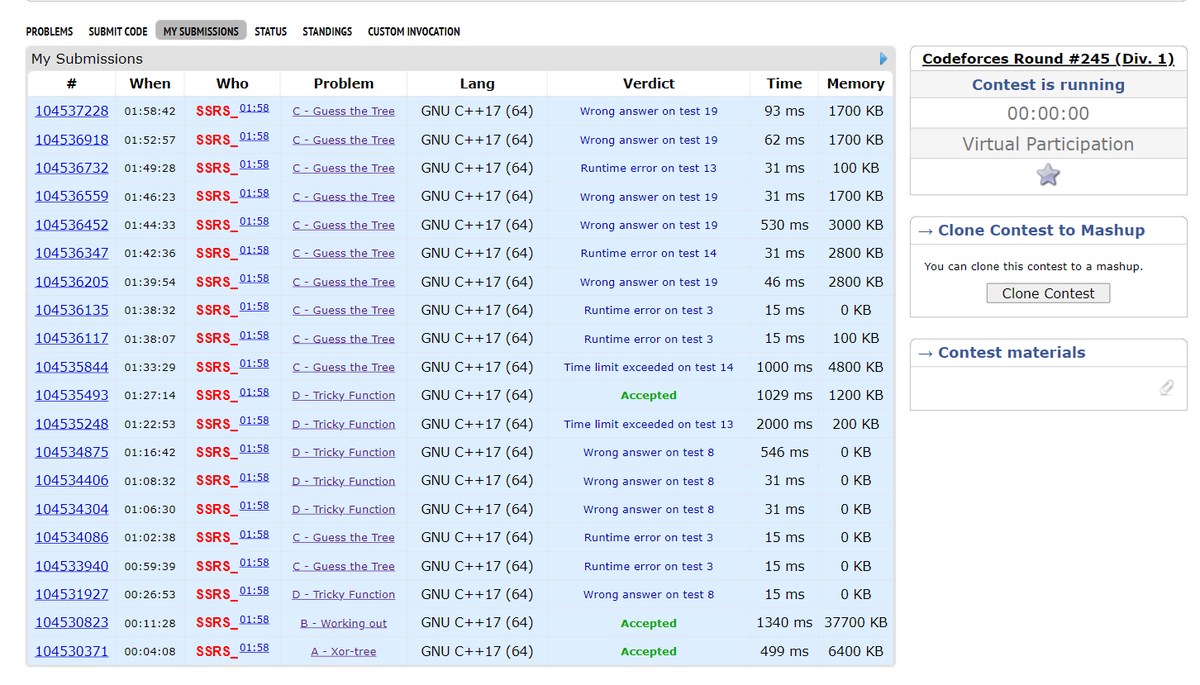Open the STATUS tab
Screen dimensions: 1200x685
tap(270, 32)
